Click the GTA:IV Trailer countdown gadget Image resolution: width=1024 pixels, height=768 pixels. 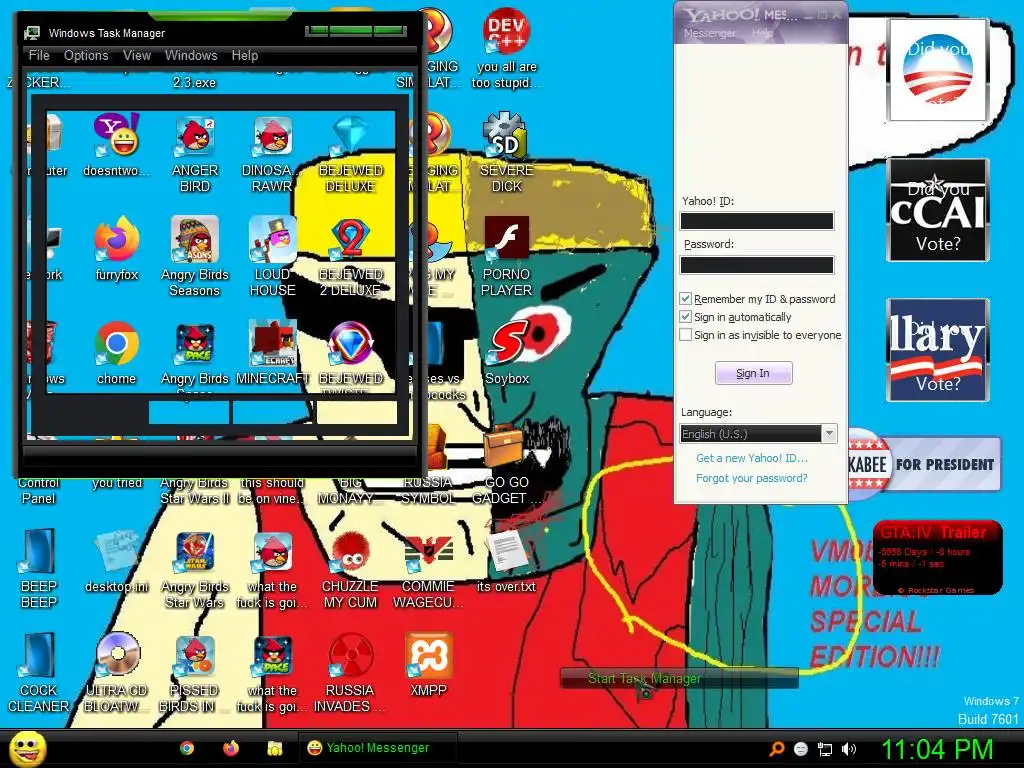click(938, 558)
